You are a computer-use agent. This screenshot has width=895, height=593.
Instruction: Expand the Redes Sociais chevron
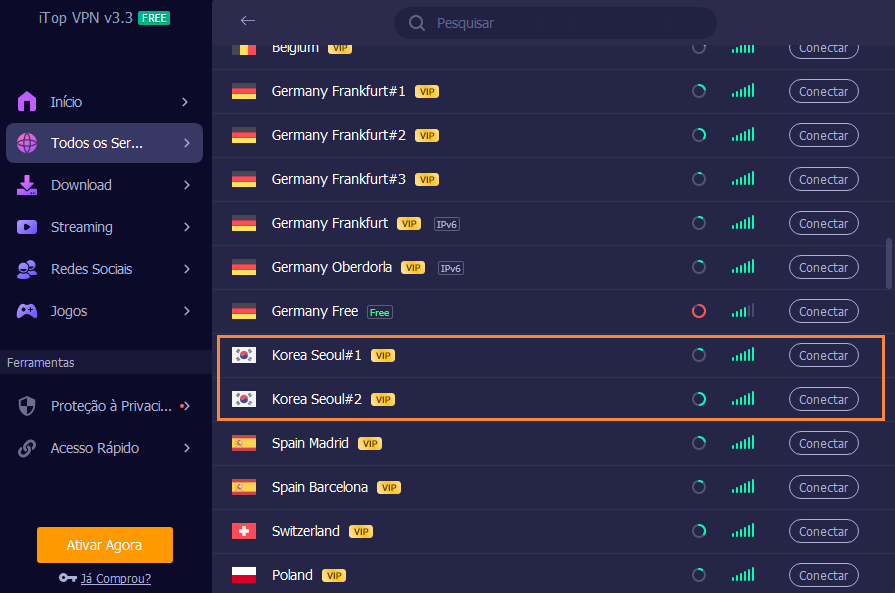coord(187,269)
